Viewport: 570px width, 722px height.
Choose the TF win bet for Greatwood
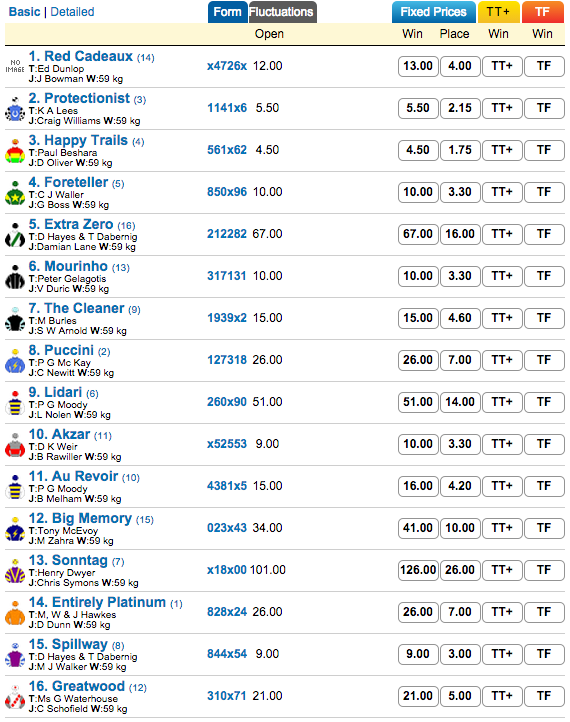(x=544, y=696)
